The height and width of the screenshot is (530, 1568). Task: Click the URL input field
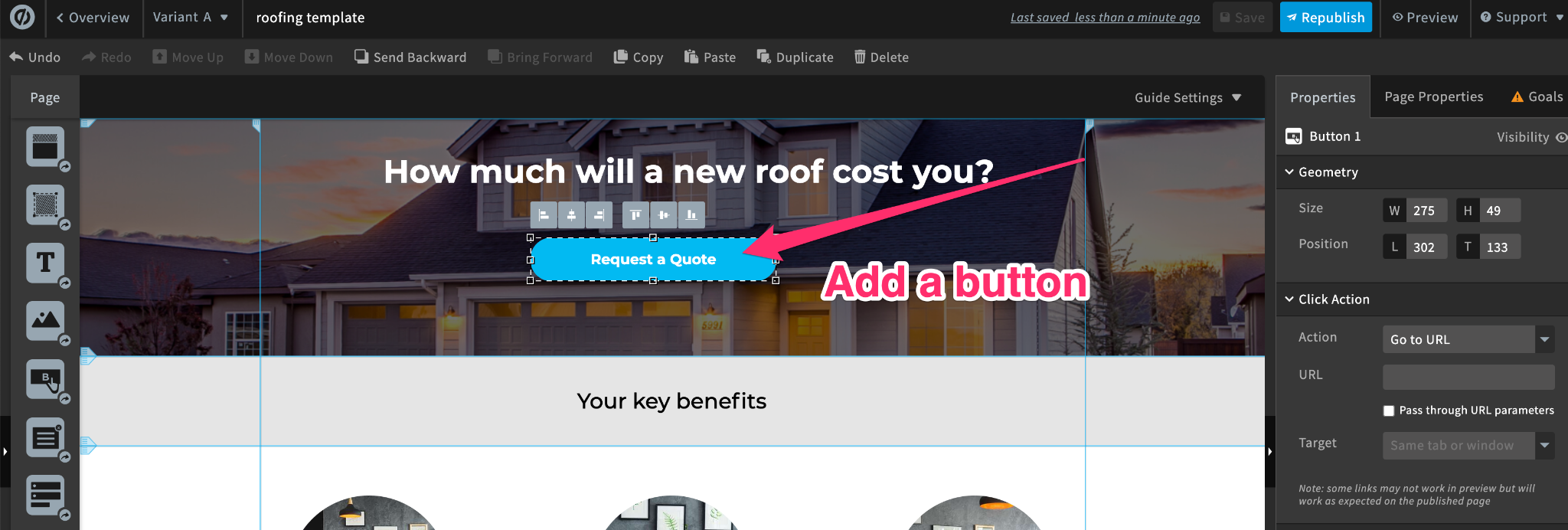pos(1468,377)
